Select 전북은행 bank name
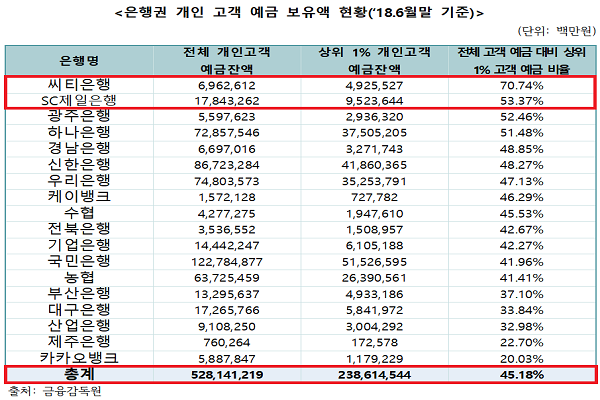Viewport: 600px width, 400px height. click(x=79, y=229)
